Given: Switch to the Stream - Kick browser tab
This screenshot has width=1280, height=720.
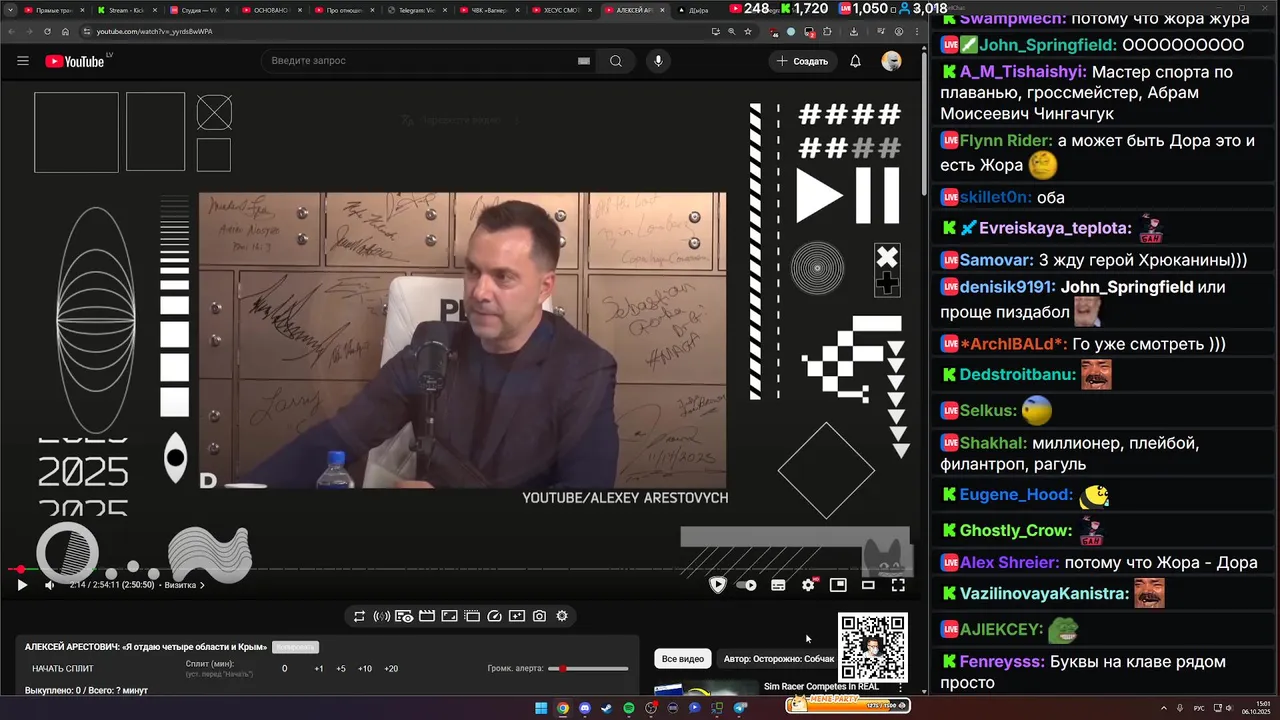Looking at the screenshot, I should [x=125, y=10].
